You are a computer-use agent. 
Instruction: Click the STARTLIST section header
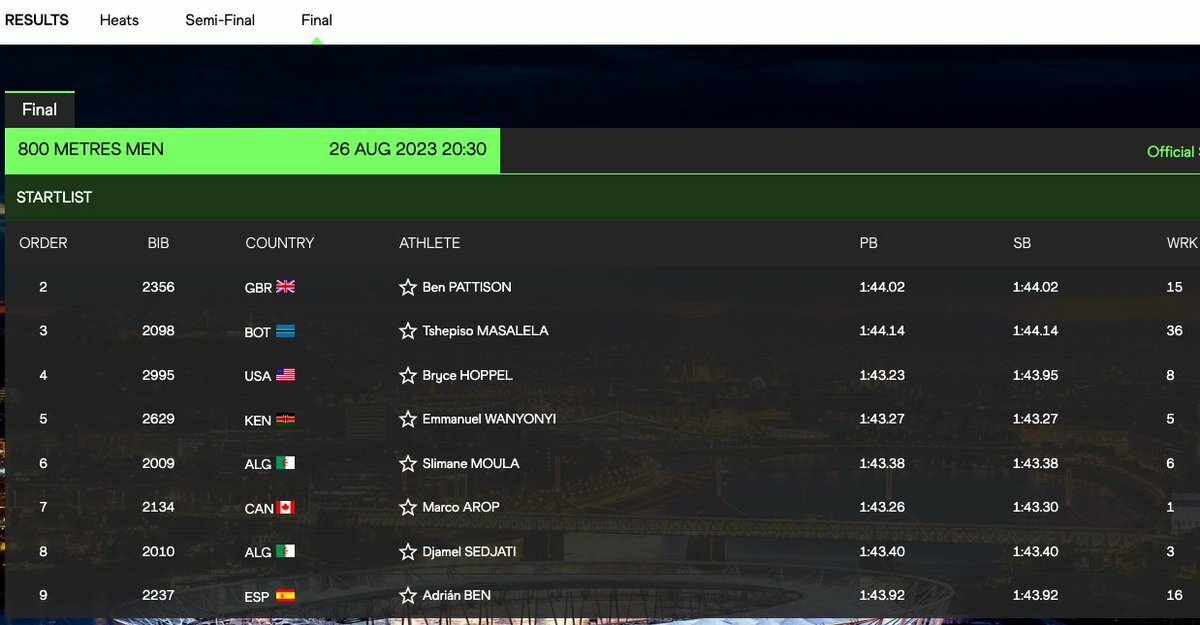(54, 197)
